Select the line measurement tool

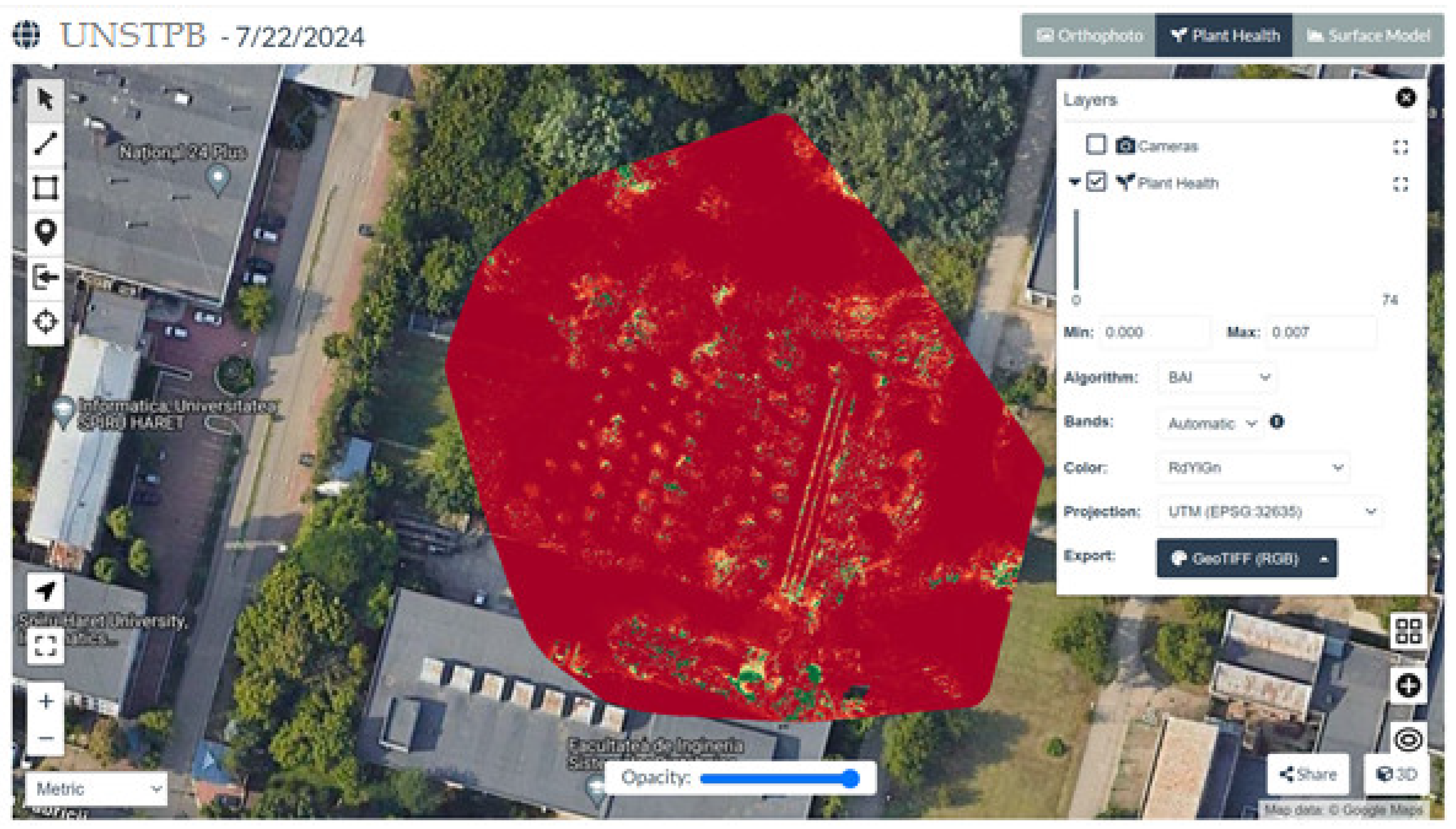tap(45, 143)
